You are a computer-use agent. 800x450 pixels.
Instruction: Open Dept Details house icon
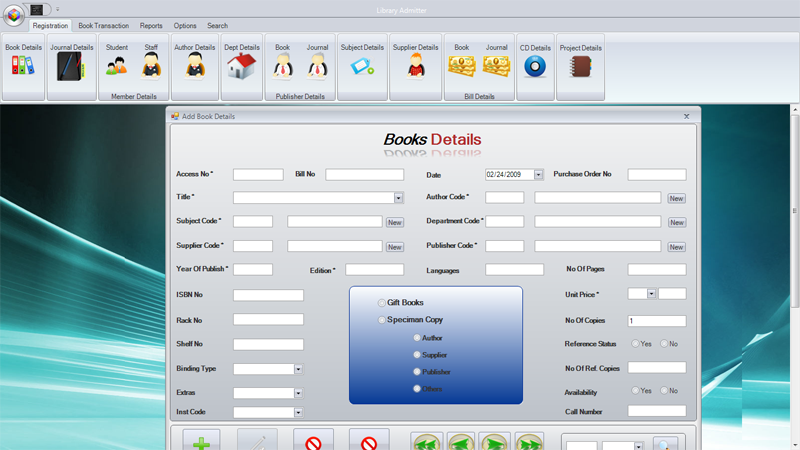pyautogui.click(x=242, y=66)
